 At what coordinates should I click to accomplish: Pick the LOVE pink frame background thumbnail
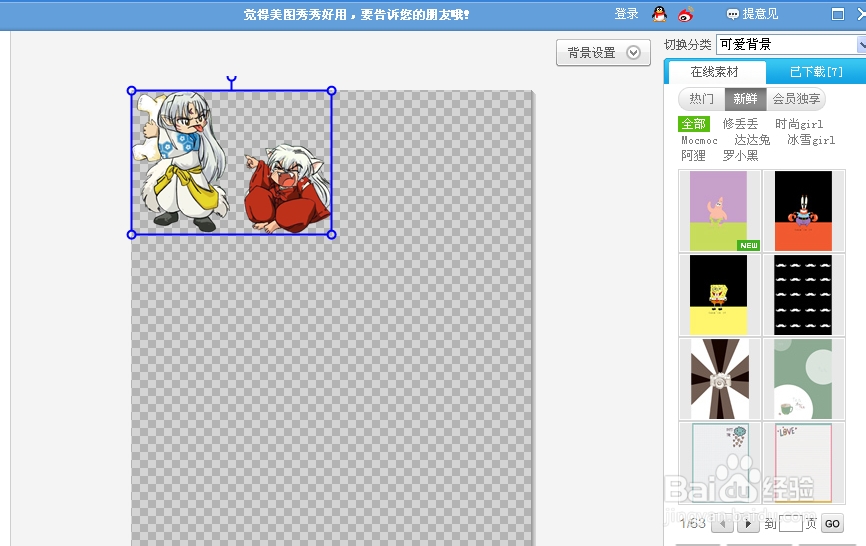coord(804,463)
